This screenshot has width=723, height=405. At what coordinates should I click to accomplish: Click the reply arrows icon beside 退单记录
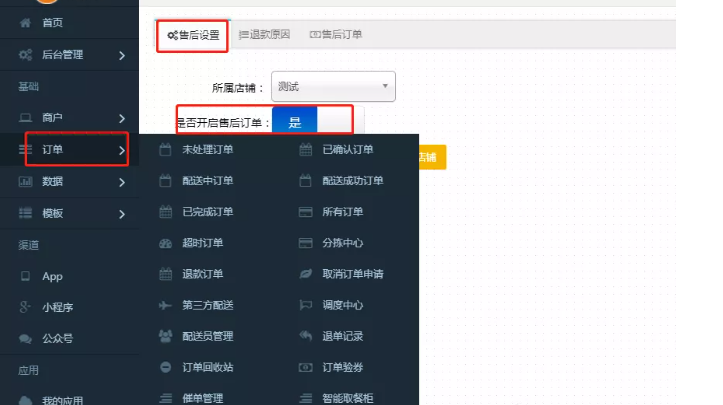[x=305, y=336]
